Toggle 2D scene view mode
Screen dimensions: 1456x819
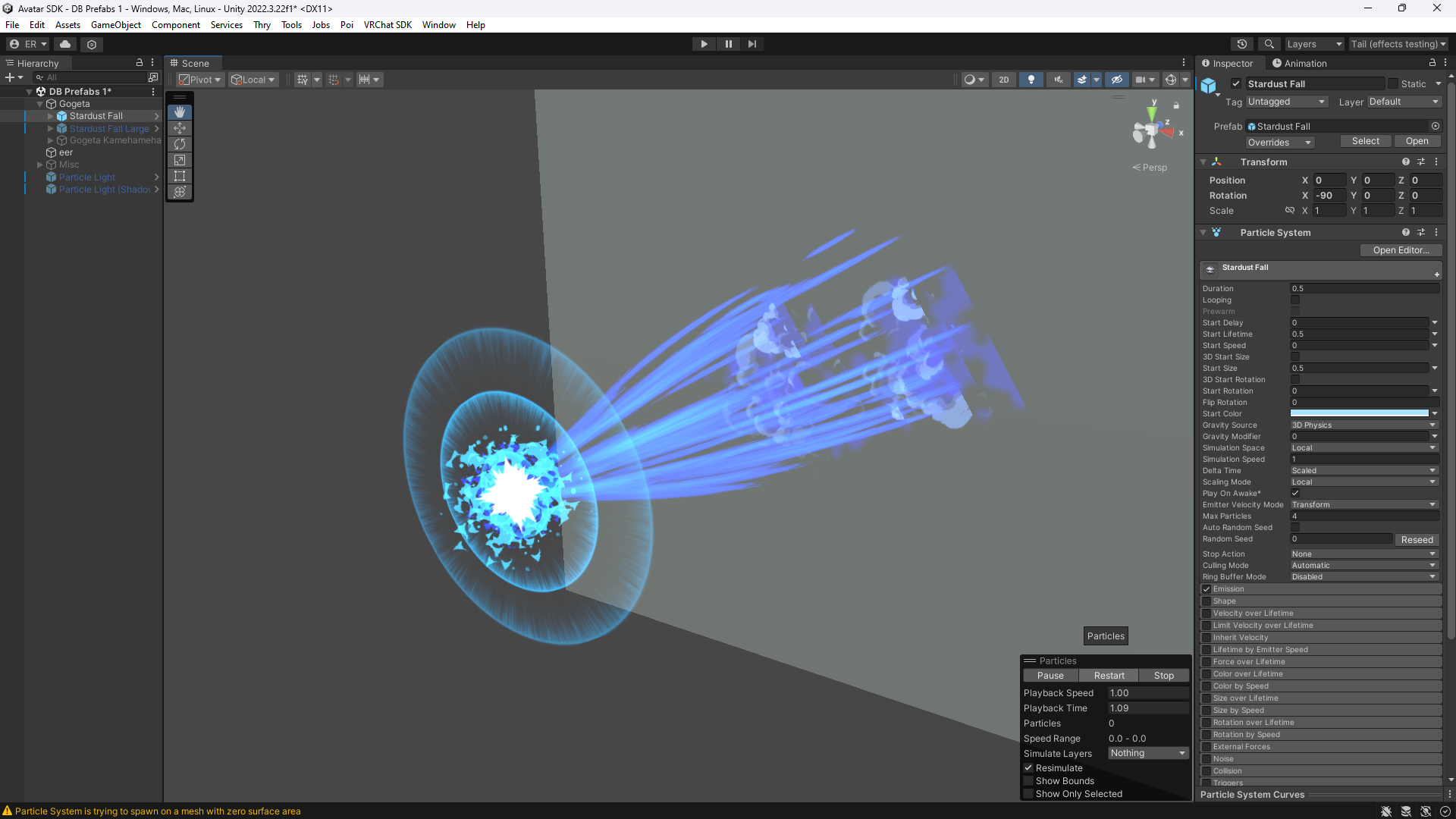tap(1003, 80)
